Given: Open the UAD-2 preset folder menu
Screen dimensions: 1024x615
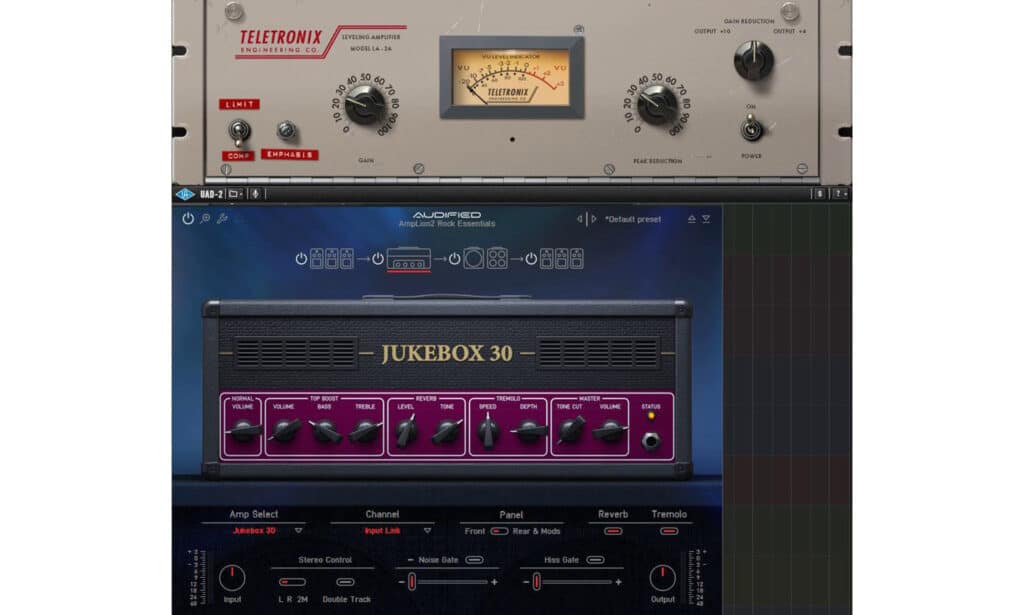Looking at the screenshot, I should point(235,194).
